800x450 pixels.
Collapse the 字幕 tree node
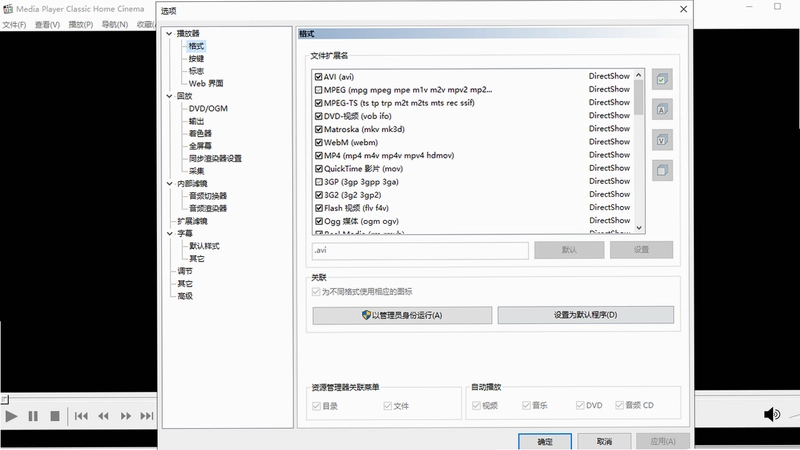click(x=169, y=234)
